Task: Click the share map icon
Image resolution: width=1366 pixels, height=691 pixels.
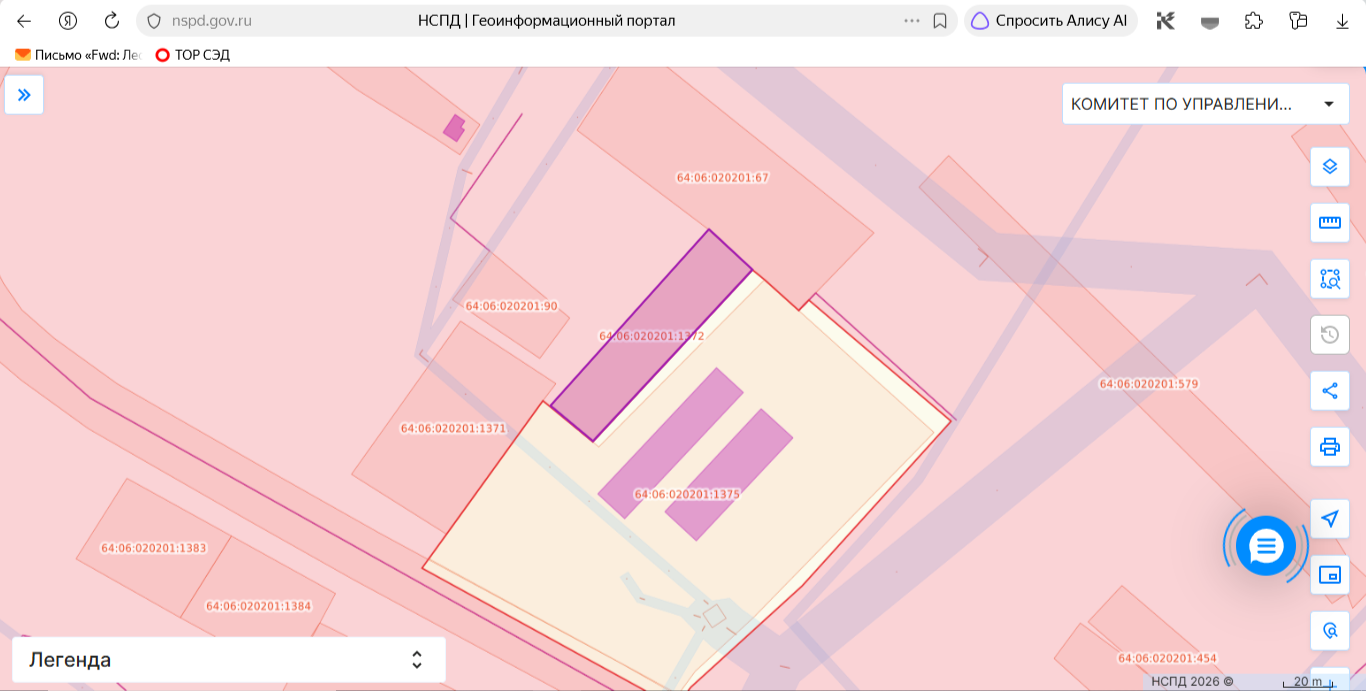Action: coord(1330,391)
